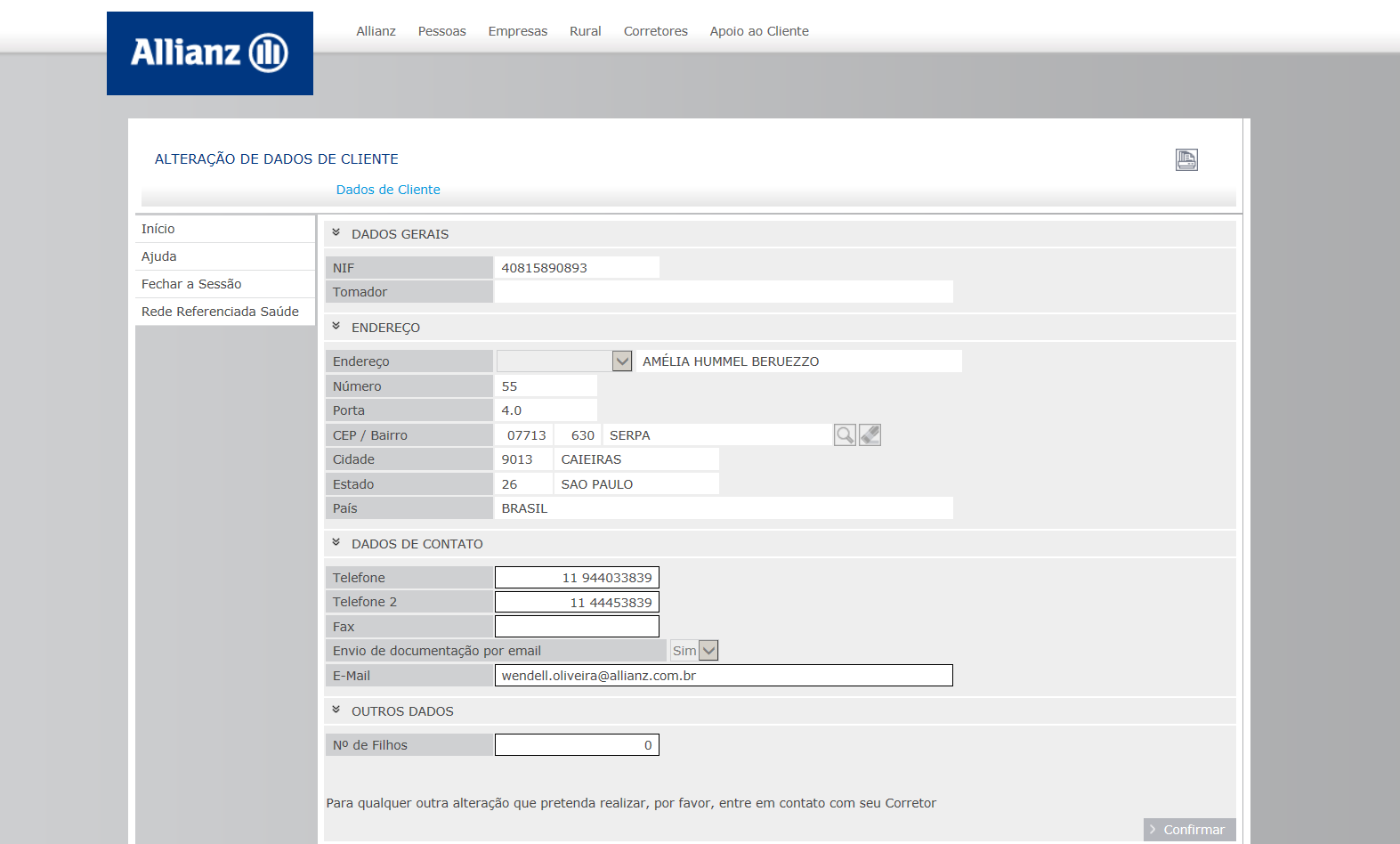The height and width of the screenshot is (844, 1400).
Task: Click the Corretor contact note text
Action: [631, 803]
